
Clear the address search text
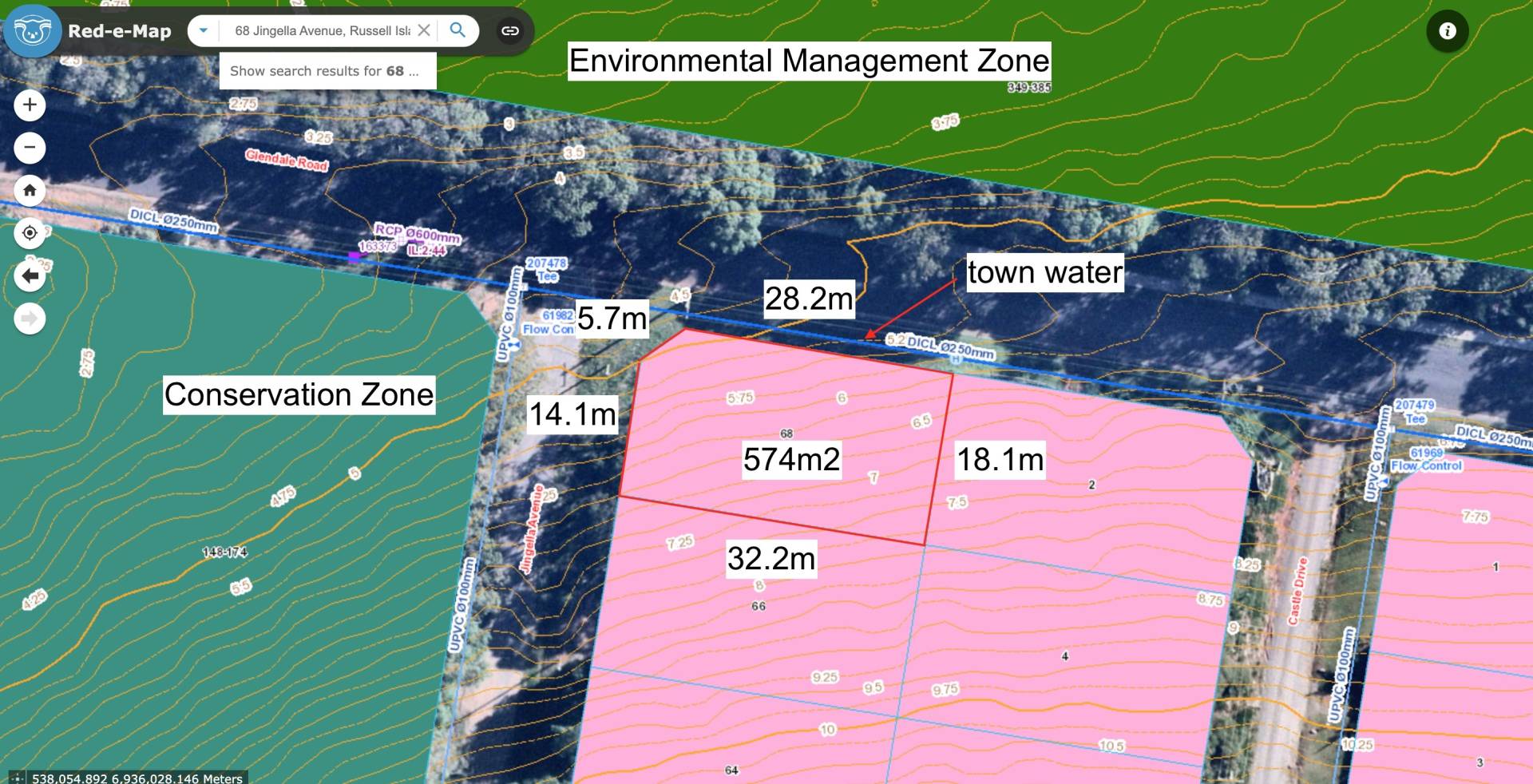click(424, 30)
